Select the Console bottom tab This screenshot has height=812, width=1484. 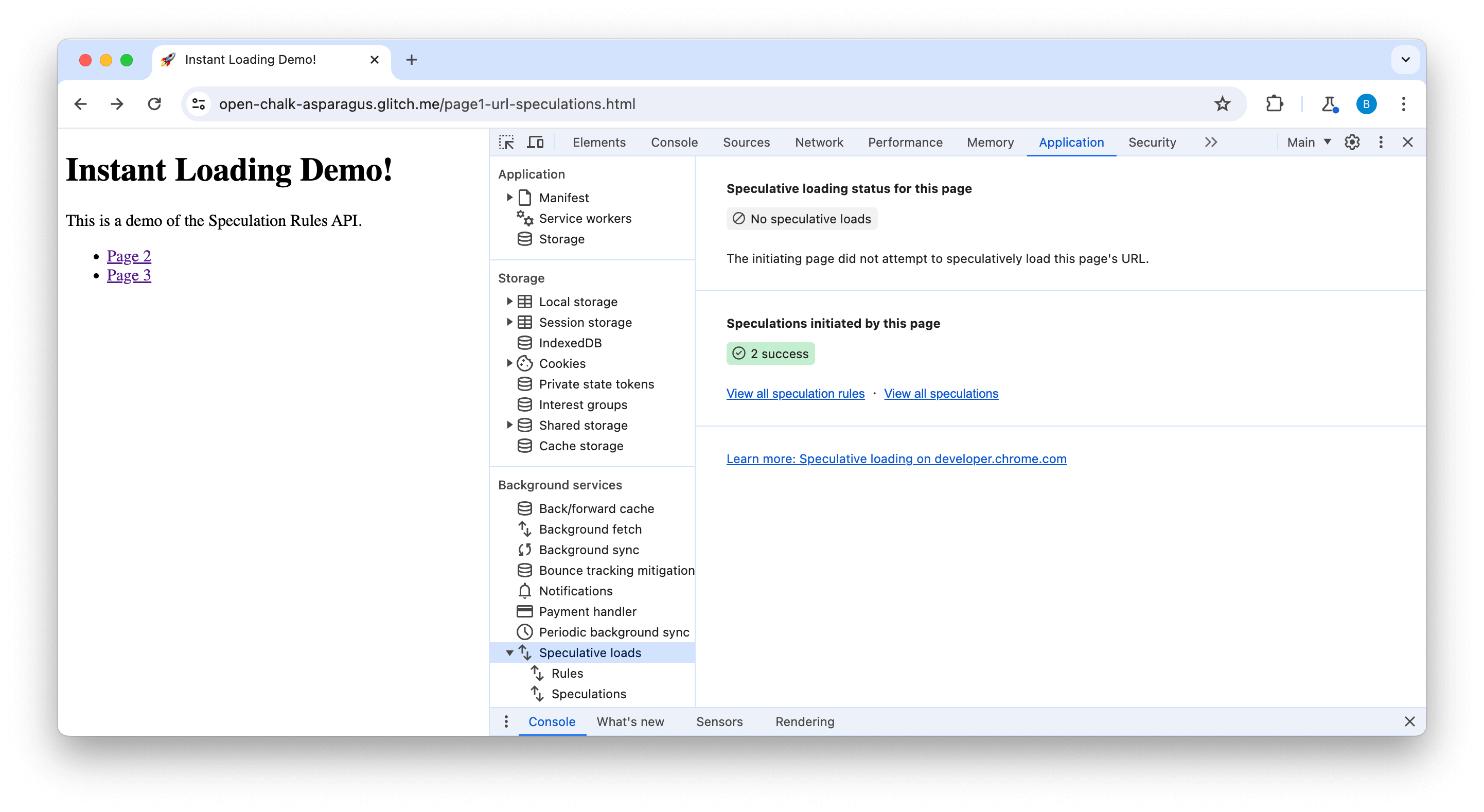click(553, 721)
